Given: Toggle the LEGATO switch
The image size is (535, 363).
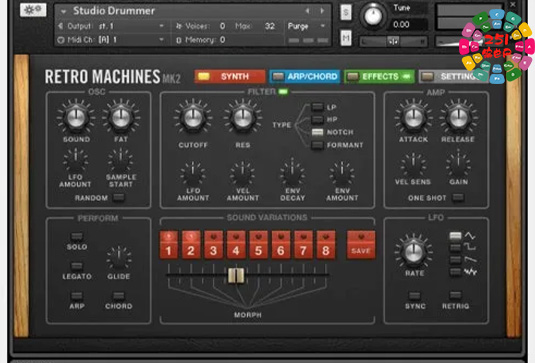Looking at the screenshot, I should (77, 266).
